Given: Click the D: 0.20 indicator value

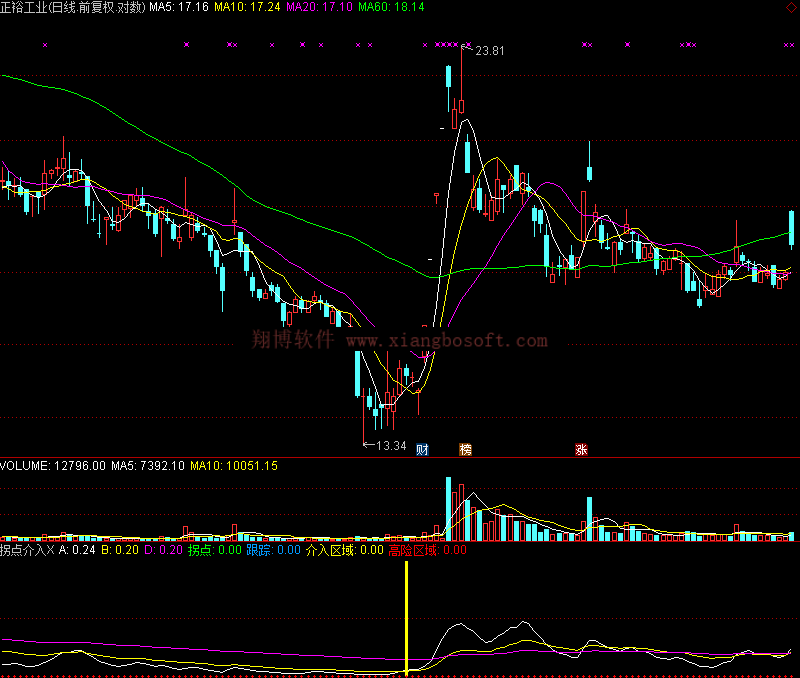Looking at the screenshot, I should [x=163, y=550].
